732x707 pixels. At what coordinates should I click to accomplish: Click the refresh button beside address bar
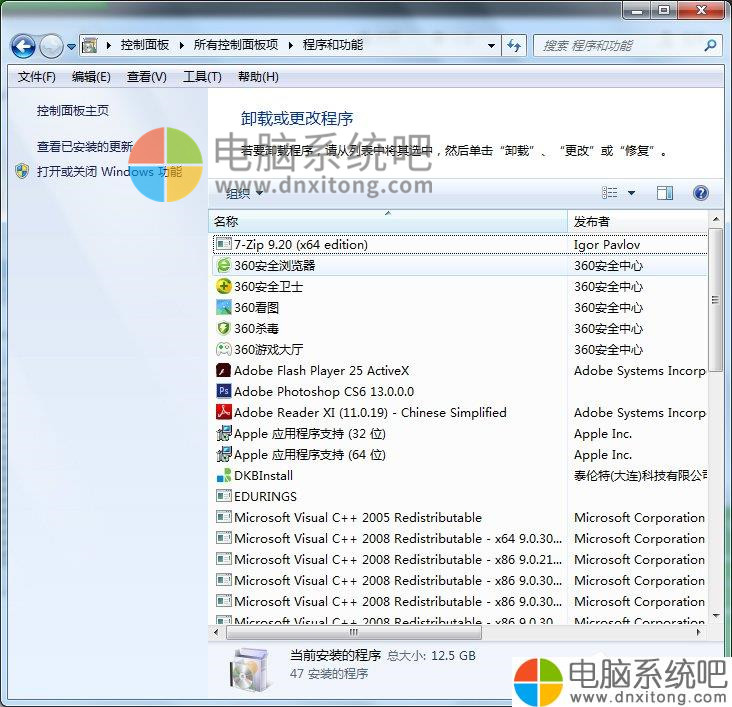click(x=514, y=46)
